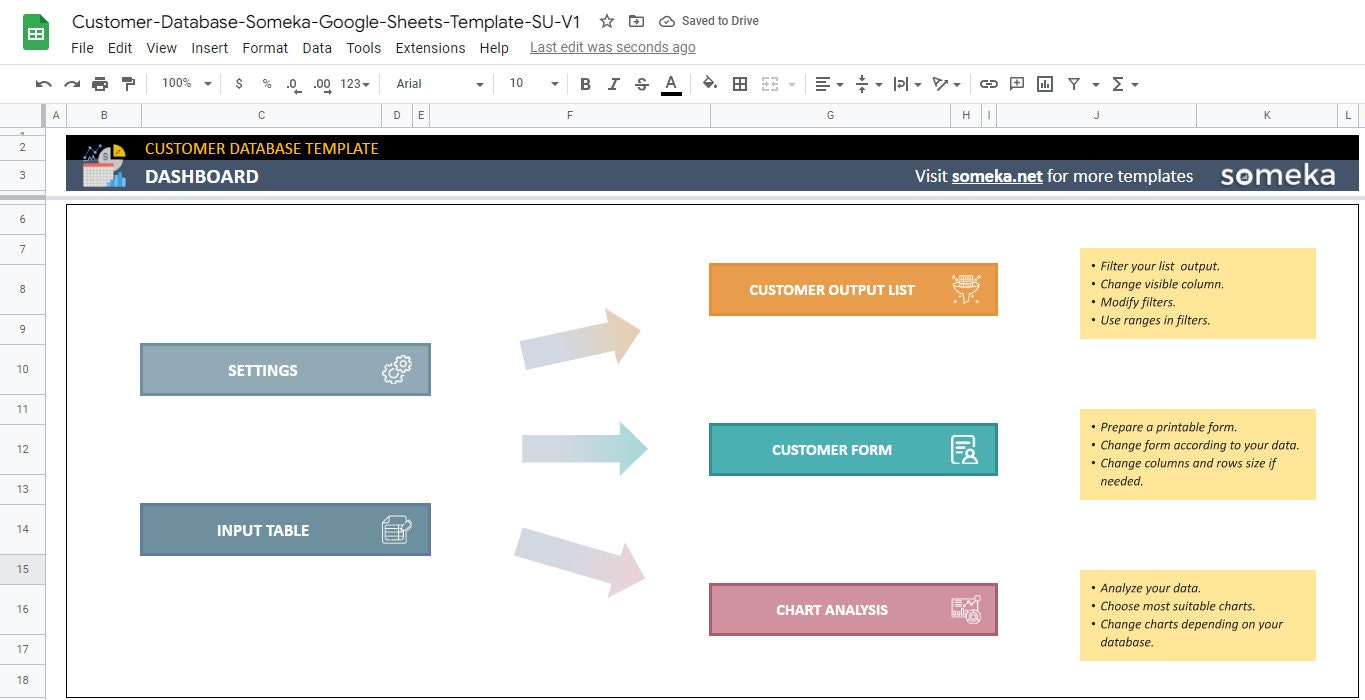This screenshot has height=700, width=1365.
Task: Expand filter views dropdown arrow
Action: [1096, 85]
